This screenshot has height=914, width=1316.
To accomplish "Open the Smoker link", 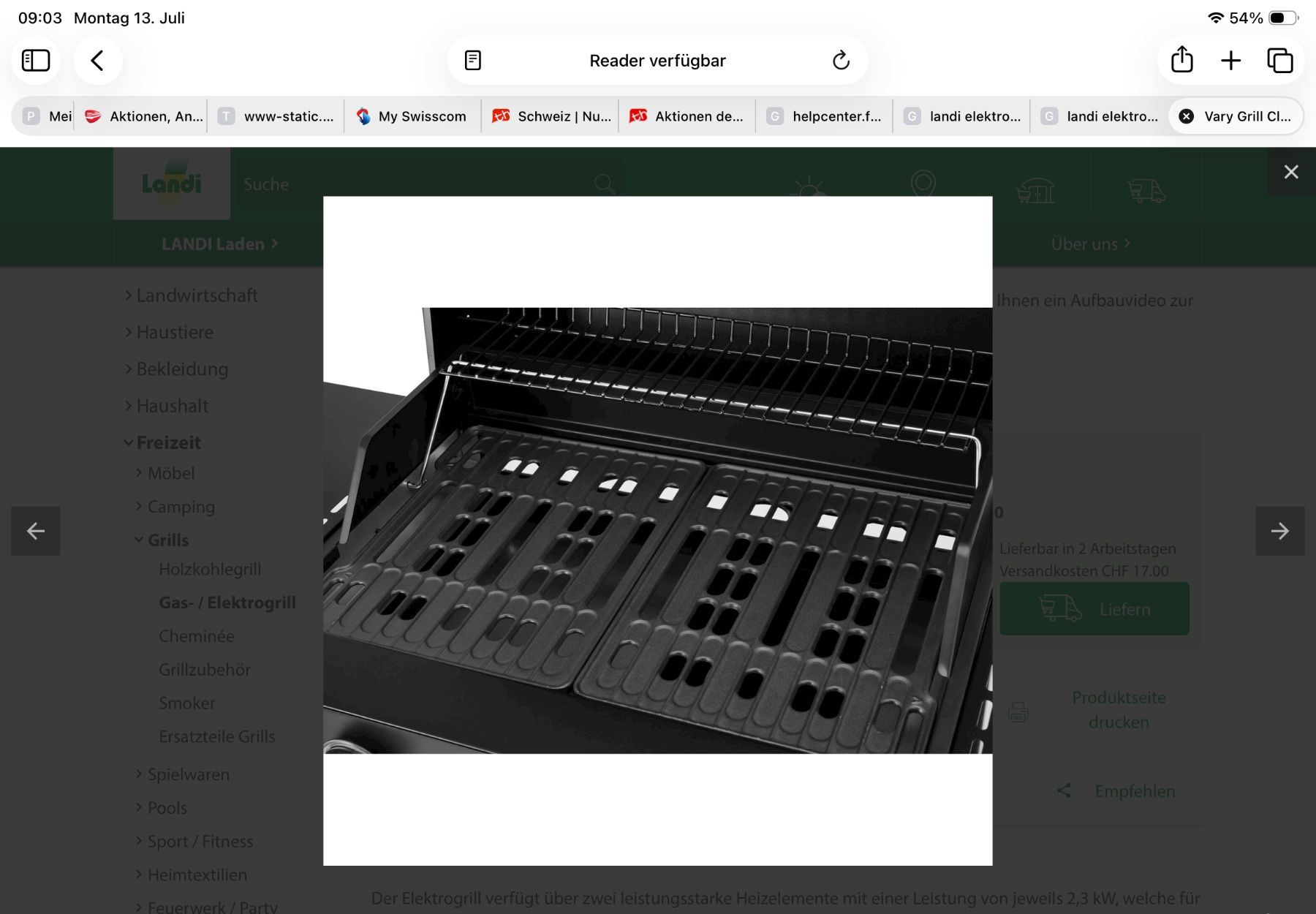I will point(187,703).
